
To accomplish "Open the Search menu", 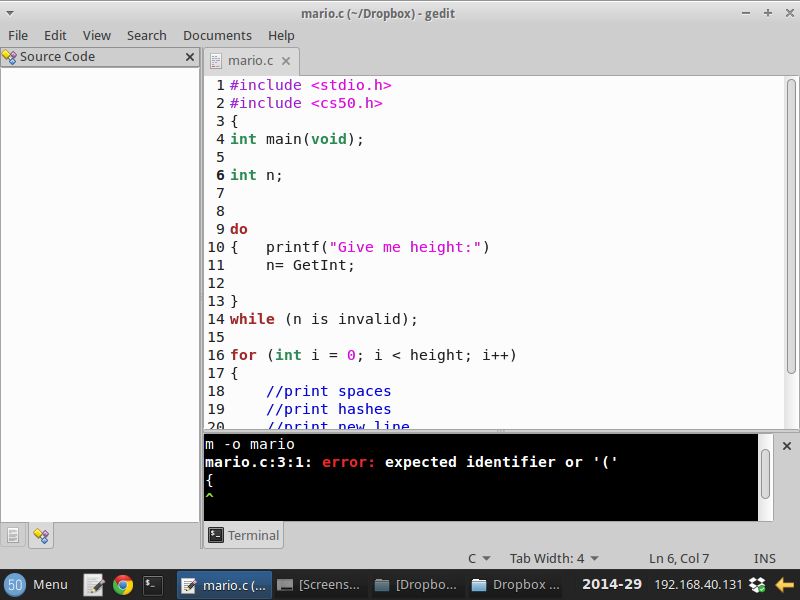I will click(x=146, y=35).
